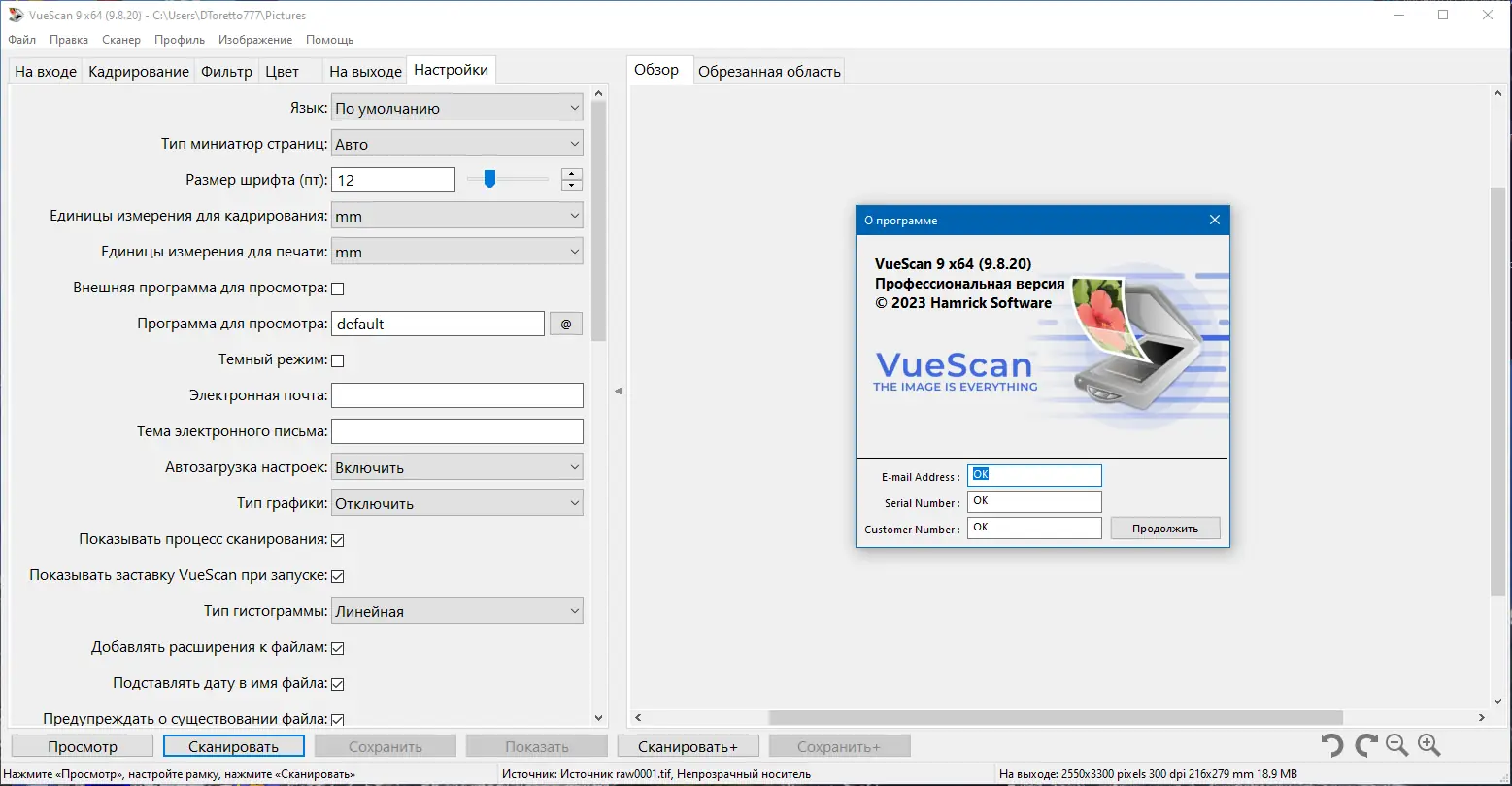This screenshot has width=1512, height=786.
Task: Uncheck «Показывать заставку VueScan при запуске»
Action: [x=338, y=576]
